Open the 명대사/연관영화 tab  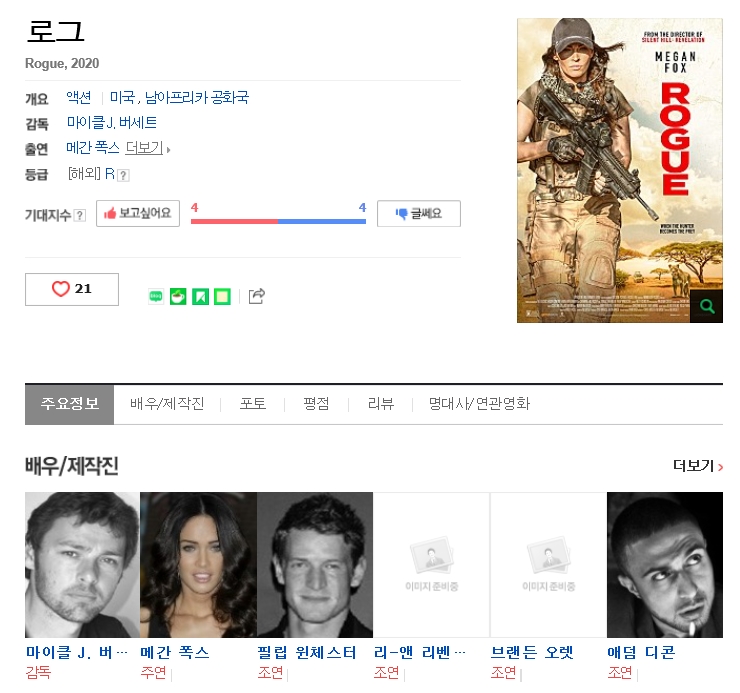tap(479, 404)
